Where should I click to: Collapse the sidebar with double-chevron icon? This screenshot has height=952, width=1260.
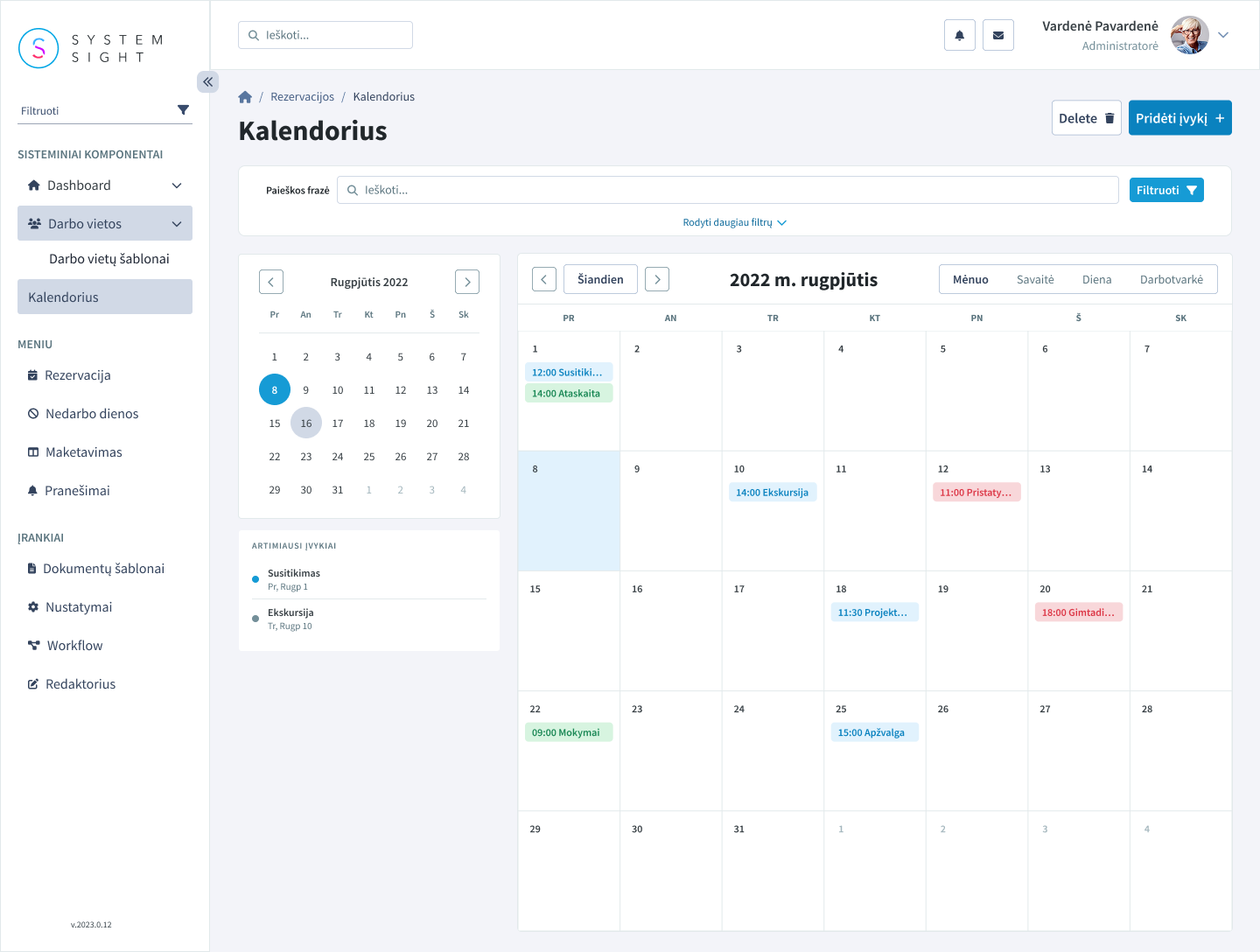tap(207, 81)
